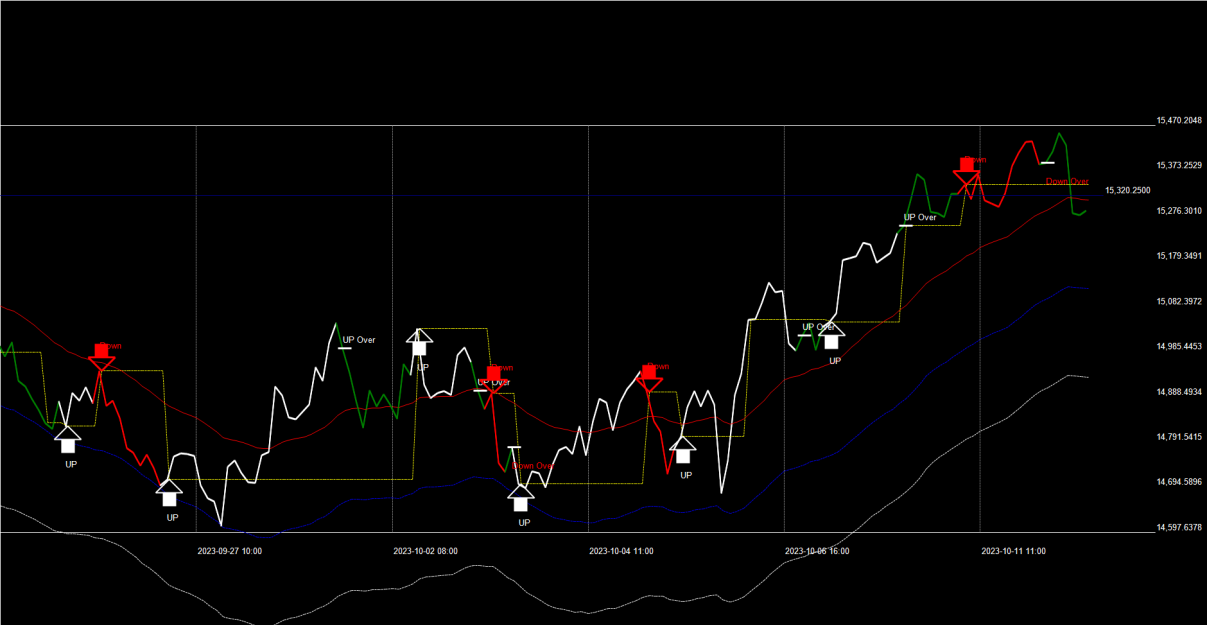Click the 2023-10-06 16:00 date label
This screenshot has width=1207, height=625.
[x=817, y=551]
